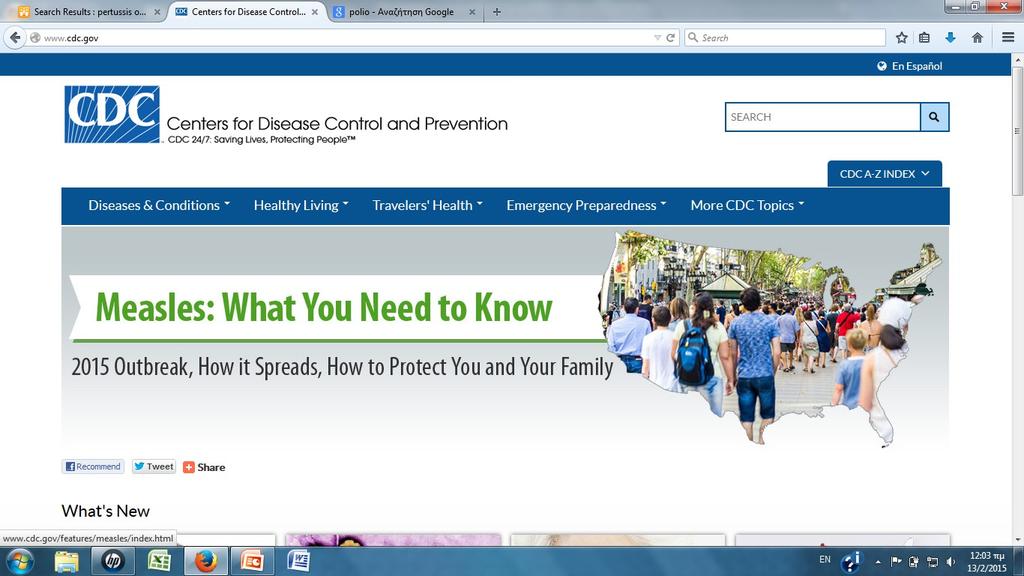1024x576 pixels.
Task: Click the CDC logo
Action: [112, 114]
